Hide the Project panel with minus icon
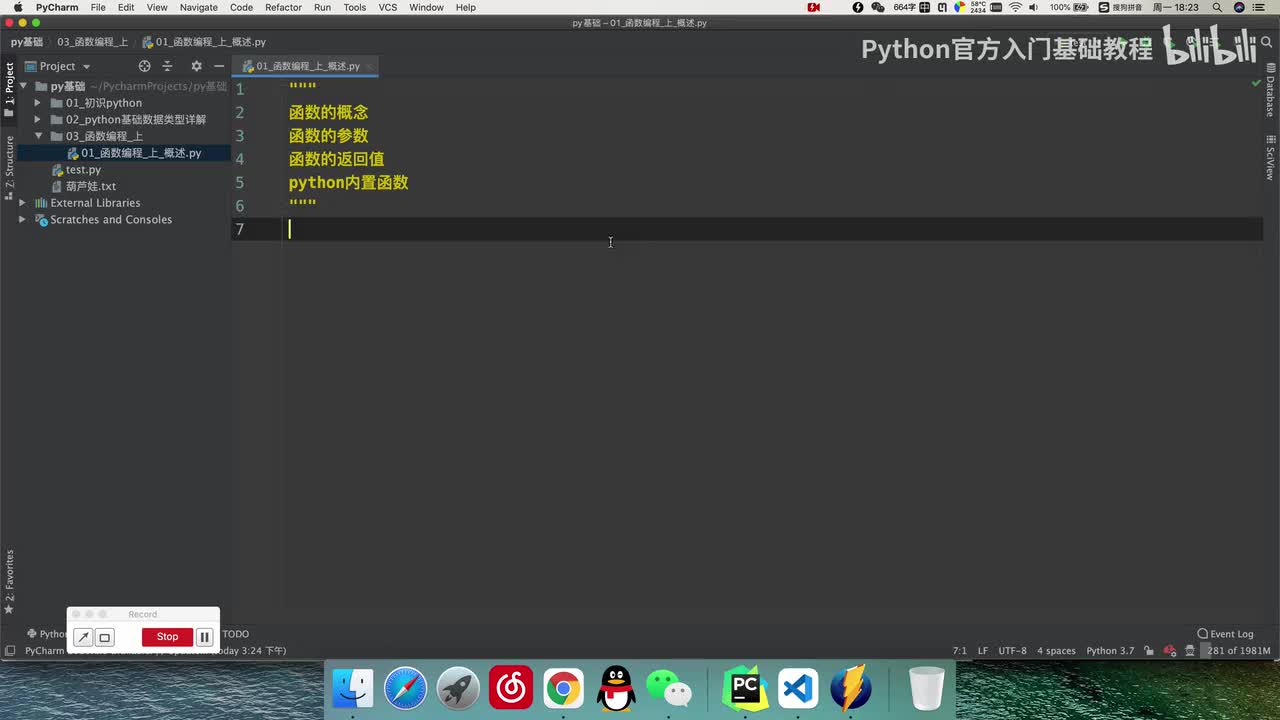 point(219,66)
